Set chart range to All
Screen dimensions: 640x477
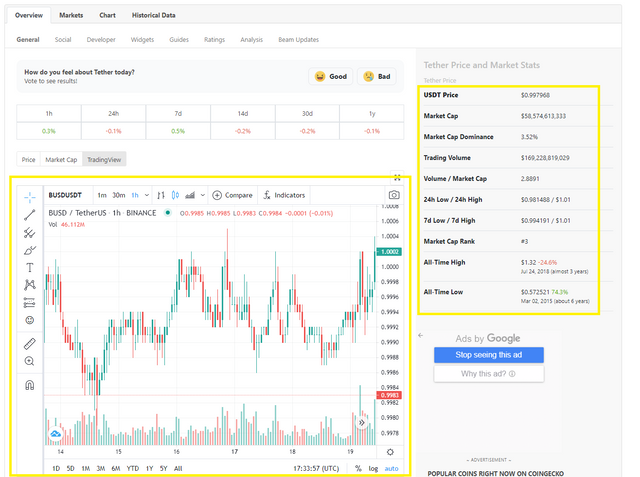(x=178, y=468)
